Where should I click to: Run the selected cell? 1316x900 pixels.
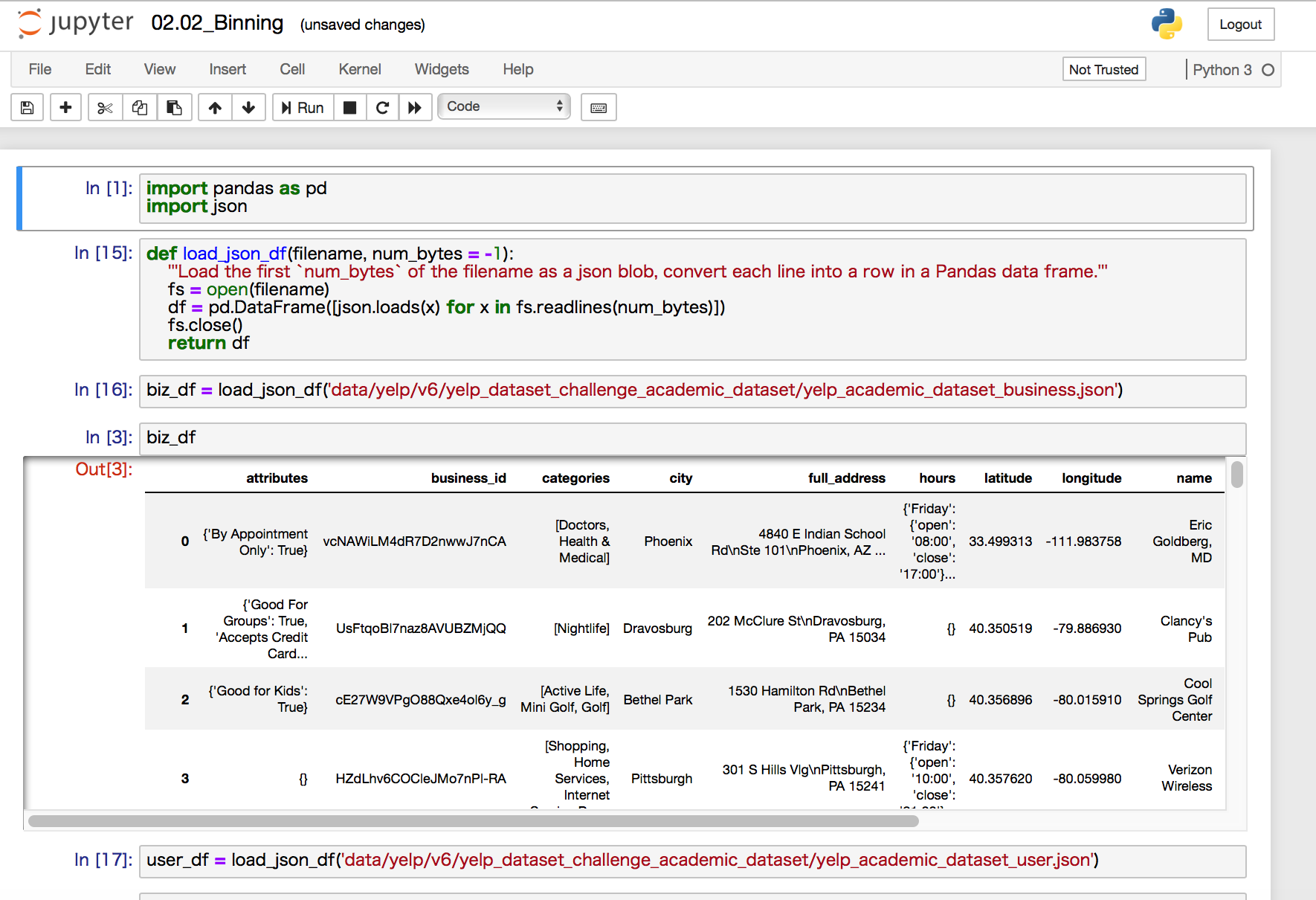tap(303, 108)
